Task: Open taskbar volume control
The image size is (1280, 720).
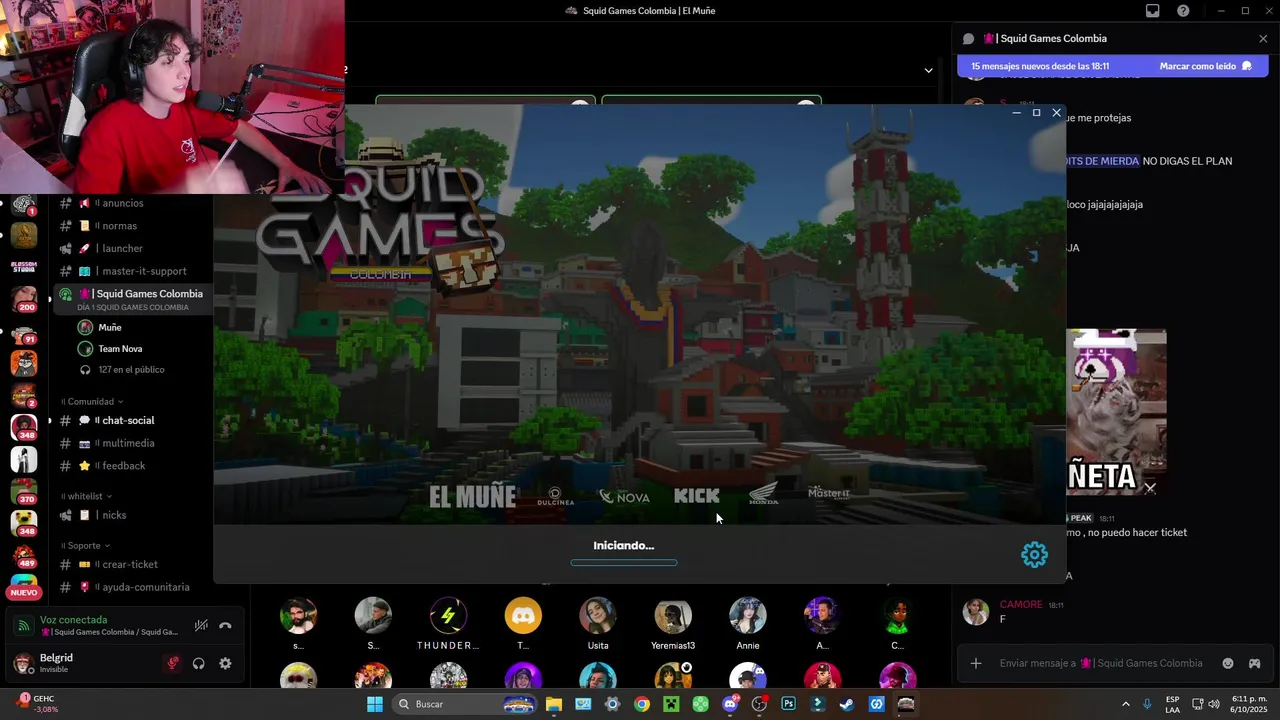Action: 1215,704
